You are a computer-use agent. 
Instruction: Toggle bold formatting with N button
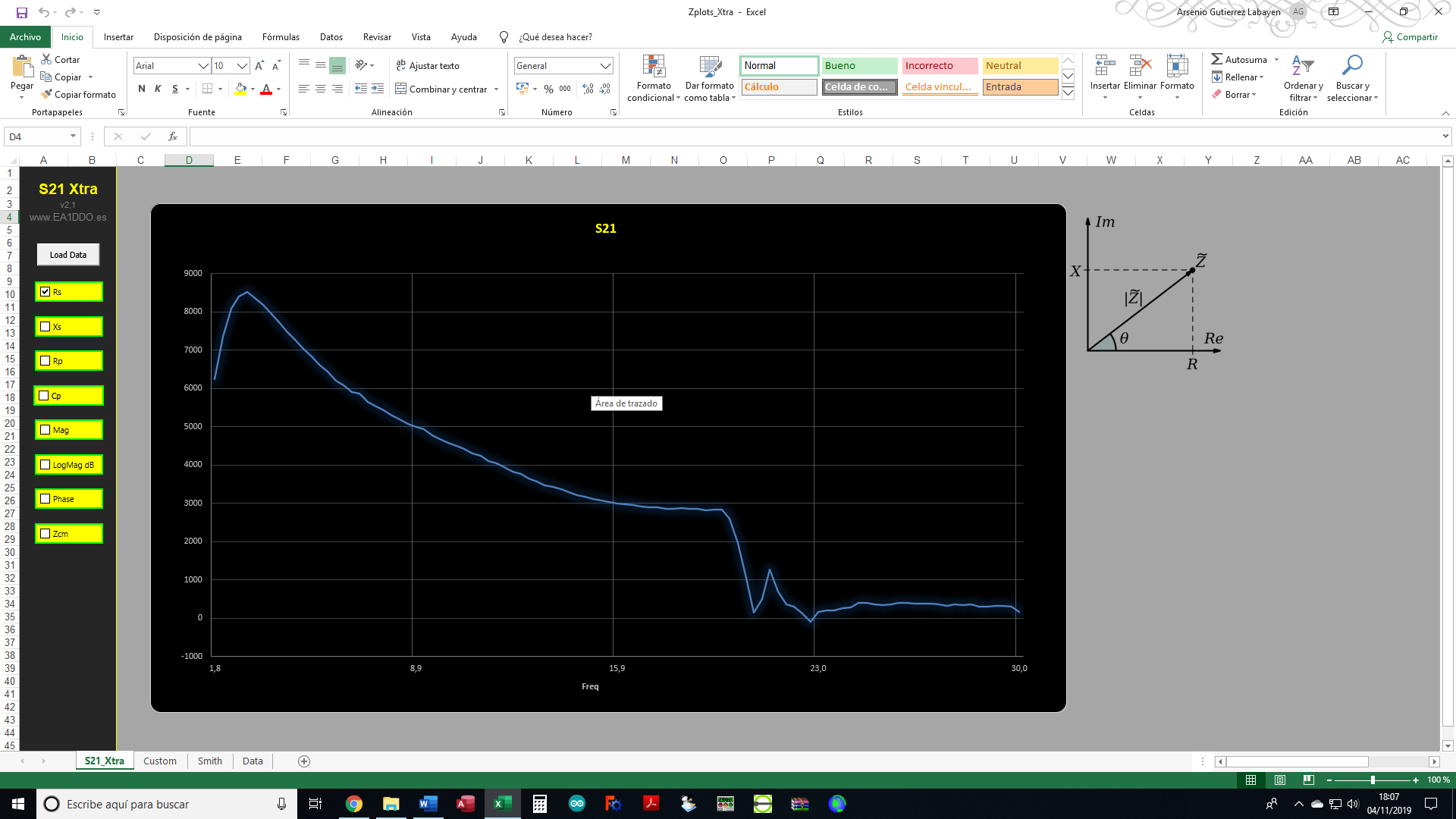pyautogui.click(x=142, y=89)
